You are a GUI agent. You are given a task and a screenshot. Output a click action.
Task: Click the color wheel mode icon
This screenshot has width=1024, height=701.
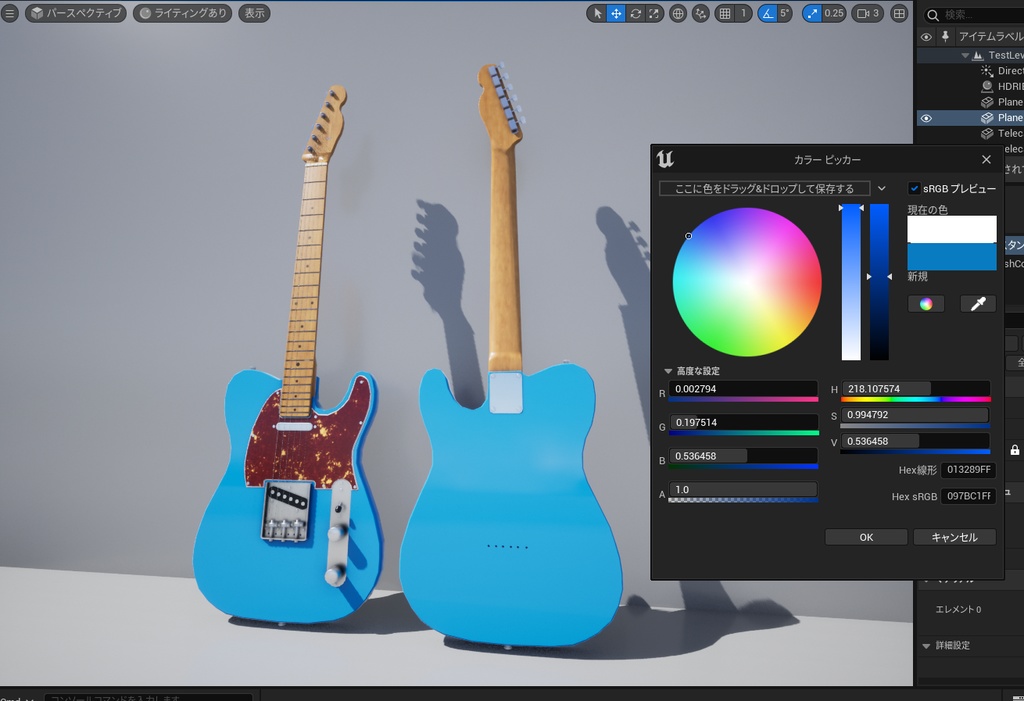[x=925, y=303]
